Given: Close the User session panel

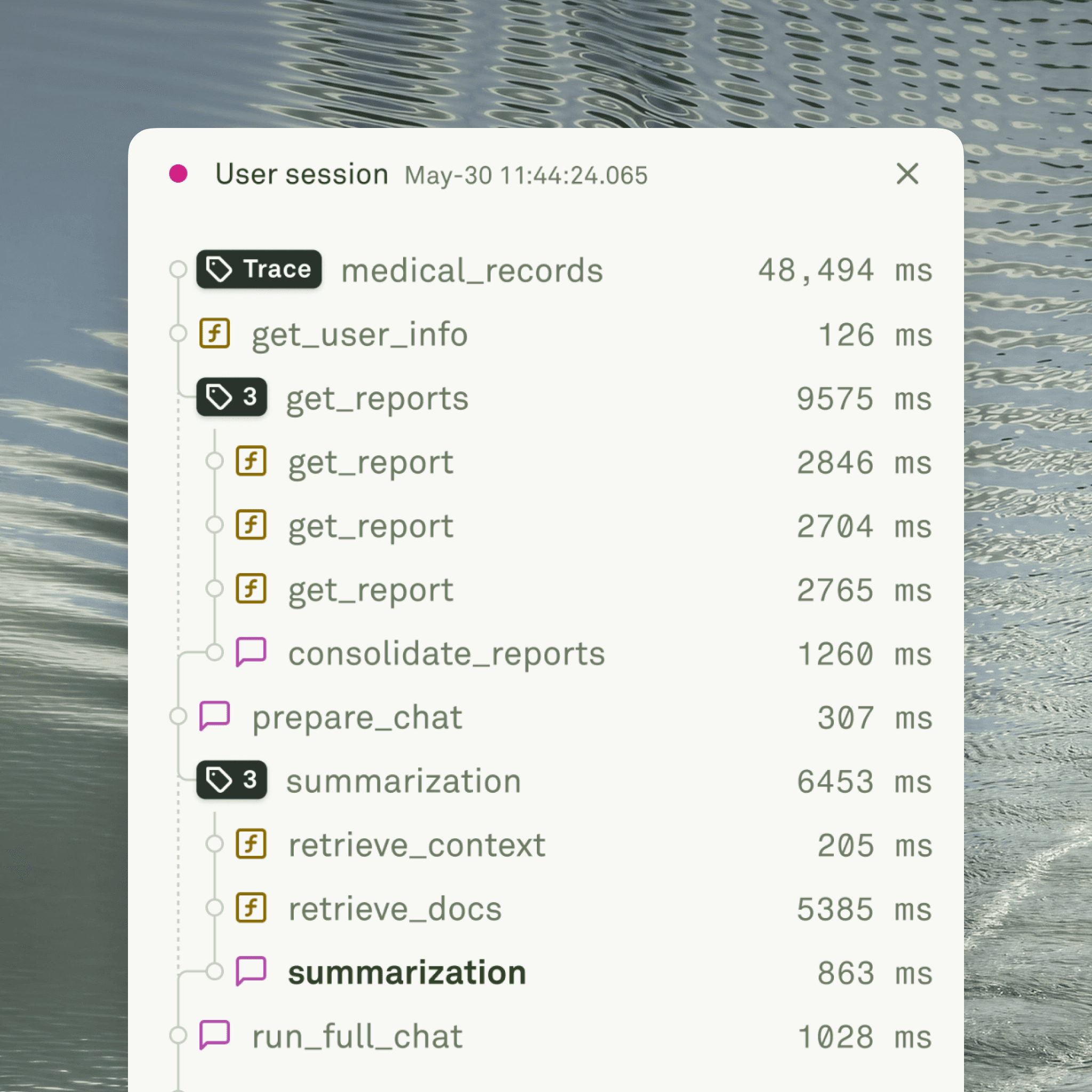Looking at the screenshot, I should (908, 173).
